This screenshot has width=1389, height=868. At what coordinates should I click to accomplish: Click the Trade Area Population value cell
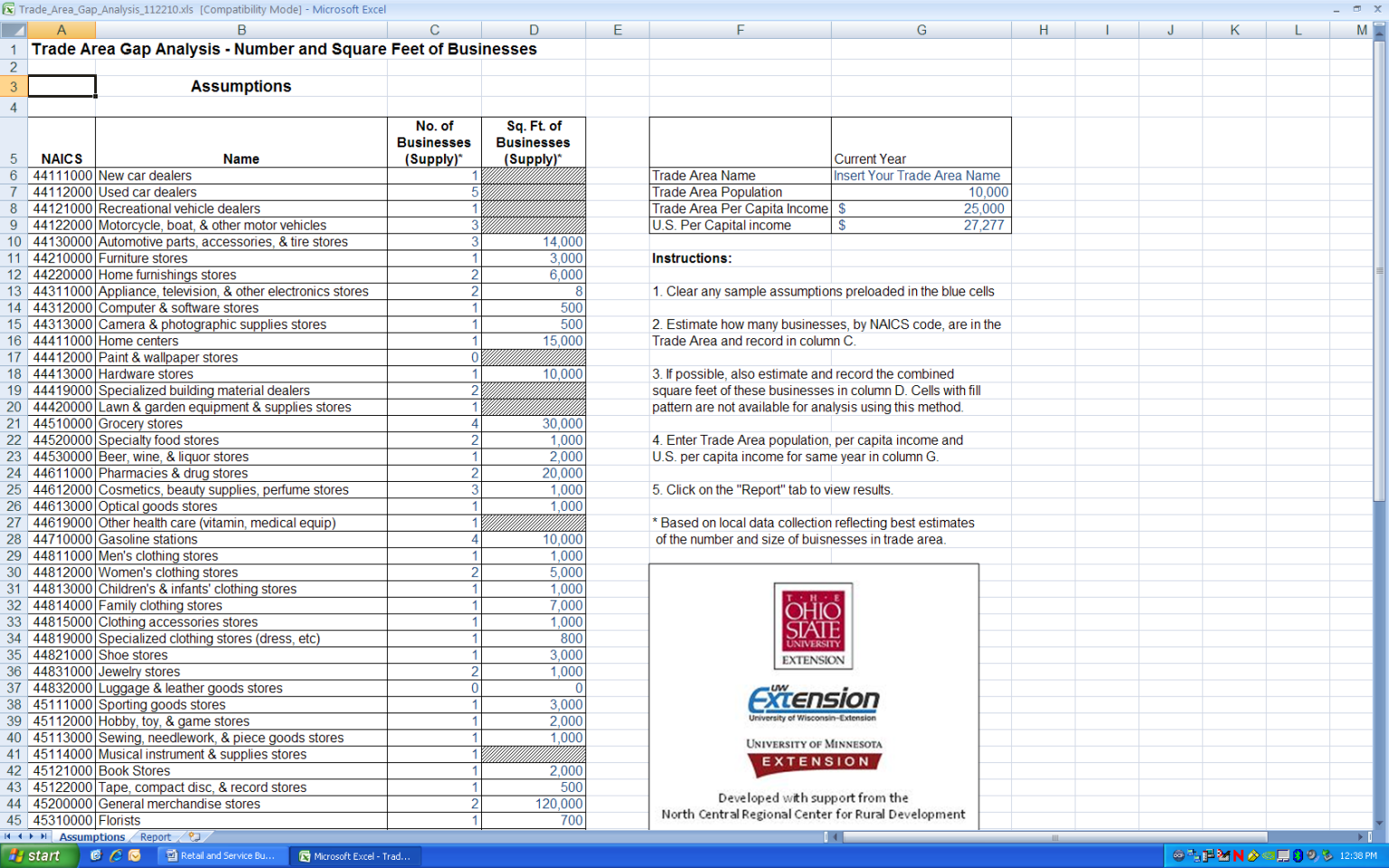[x=921, y=193]
